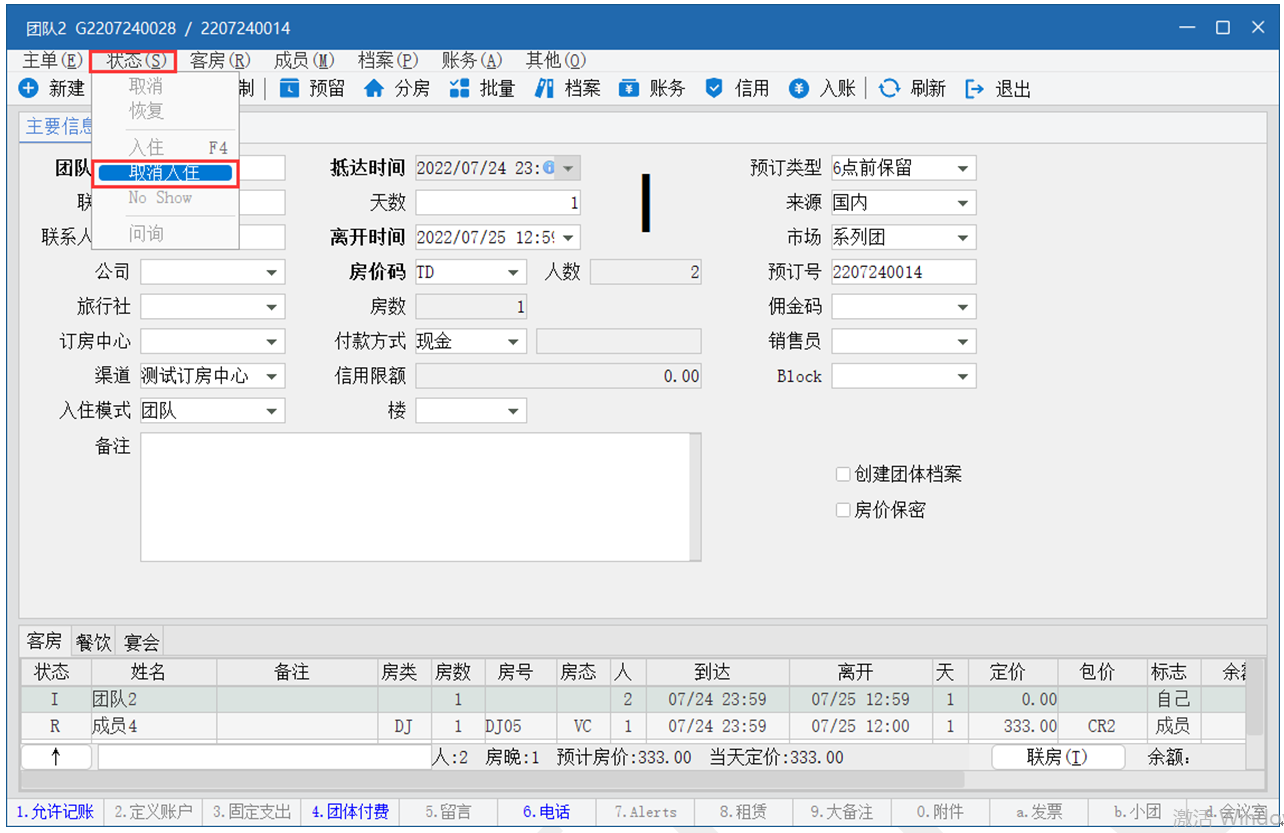Open the 离开时间 date dropdown
Image resolution: width=1284 pixels, height=833 pixels.
click(568, 237)
